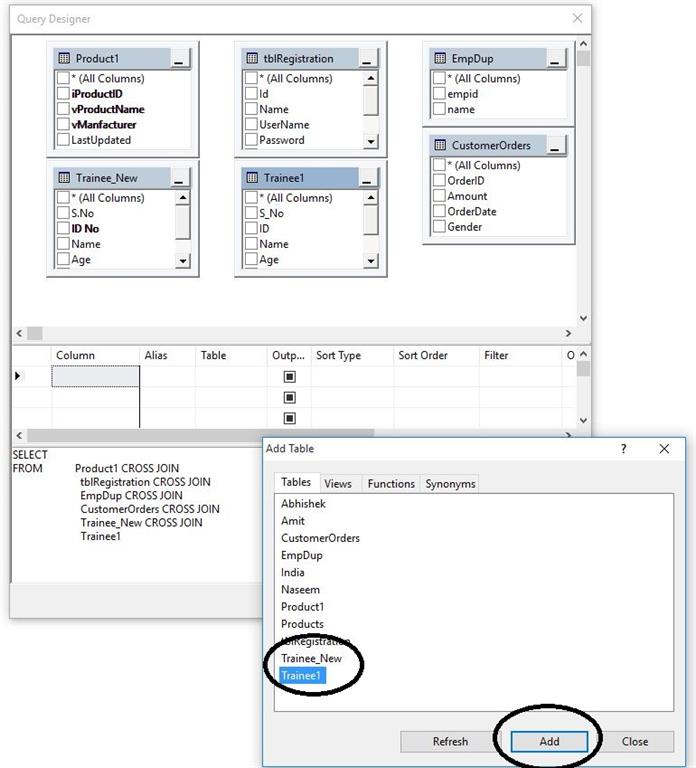Check Gender in CustomerOrders
696x768 pixels.
439,227
